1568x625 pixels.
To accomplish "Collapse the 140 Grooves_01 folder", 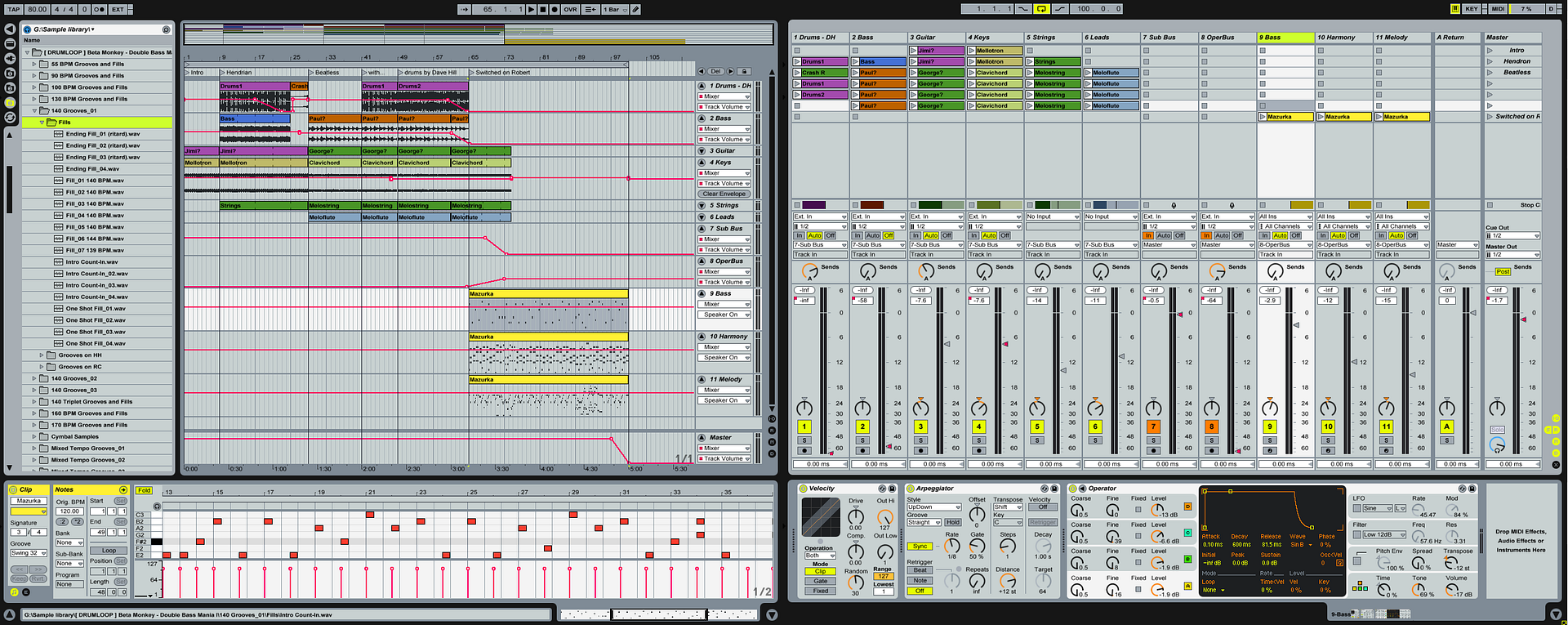I will [x=34, y=110].
